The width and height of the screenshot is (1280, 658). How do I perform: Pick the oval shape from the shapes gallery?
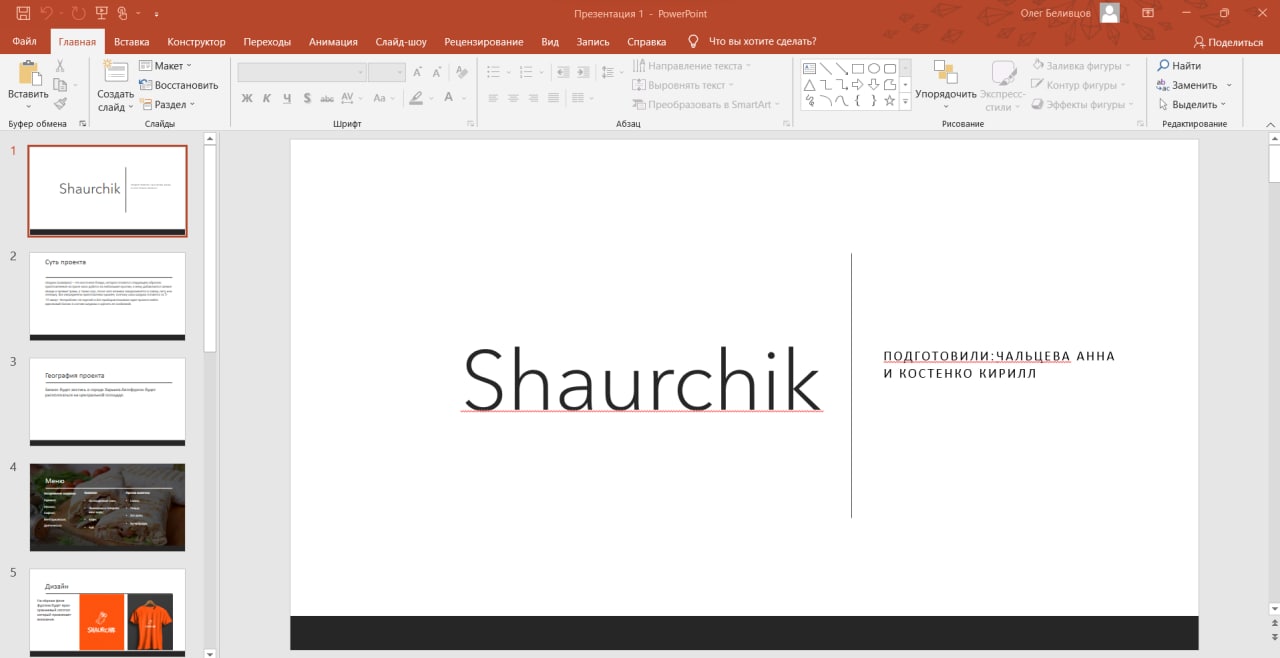[874, 69]
